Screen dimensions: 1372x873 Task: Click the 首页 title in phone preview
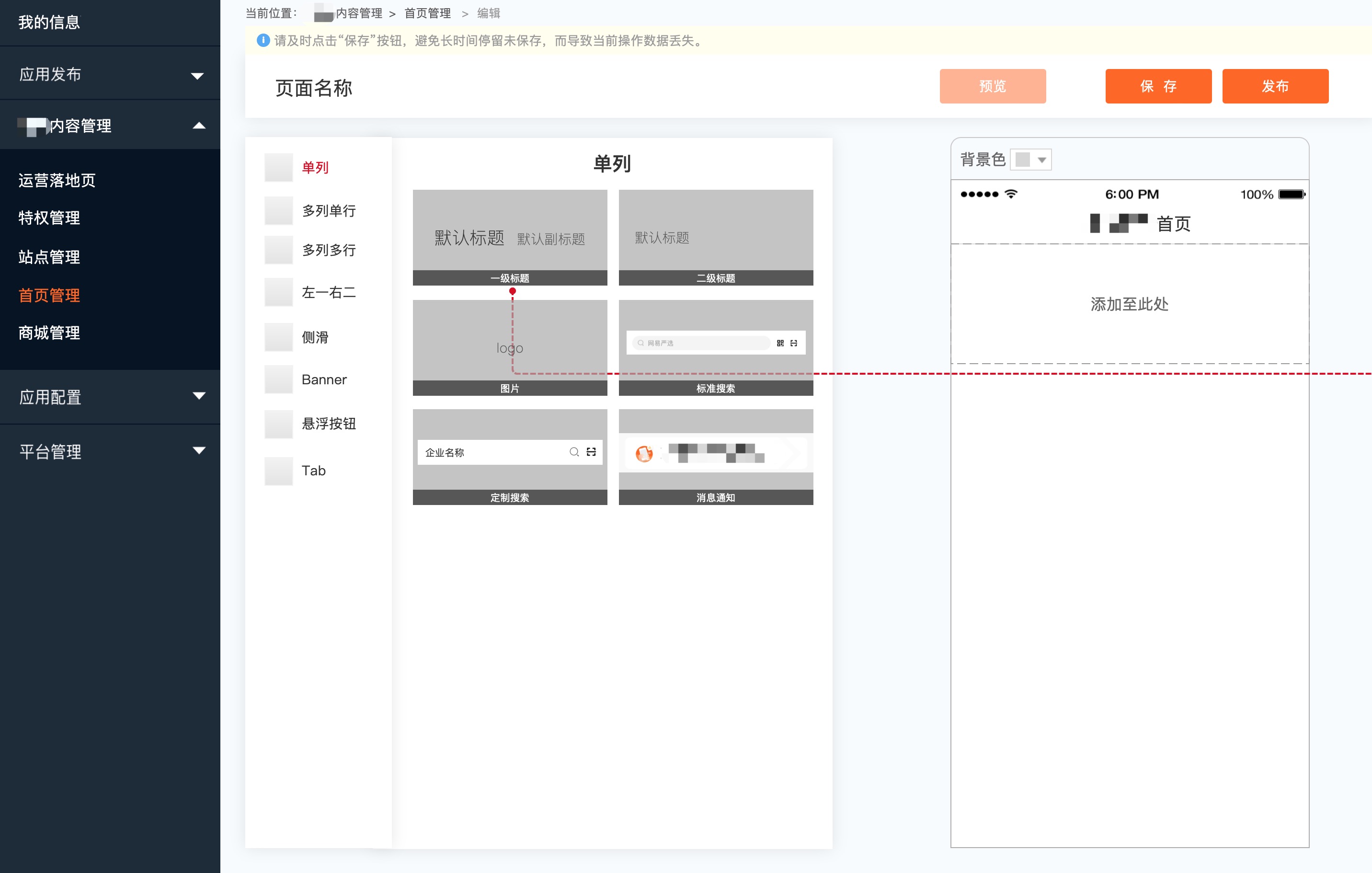(x=1174, y=224)
